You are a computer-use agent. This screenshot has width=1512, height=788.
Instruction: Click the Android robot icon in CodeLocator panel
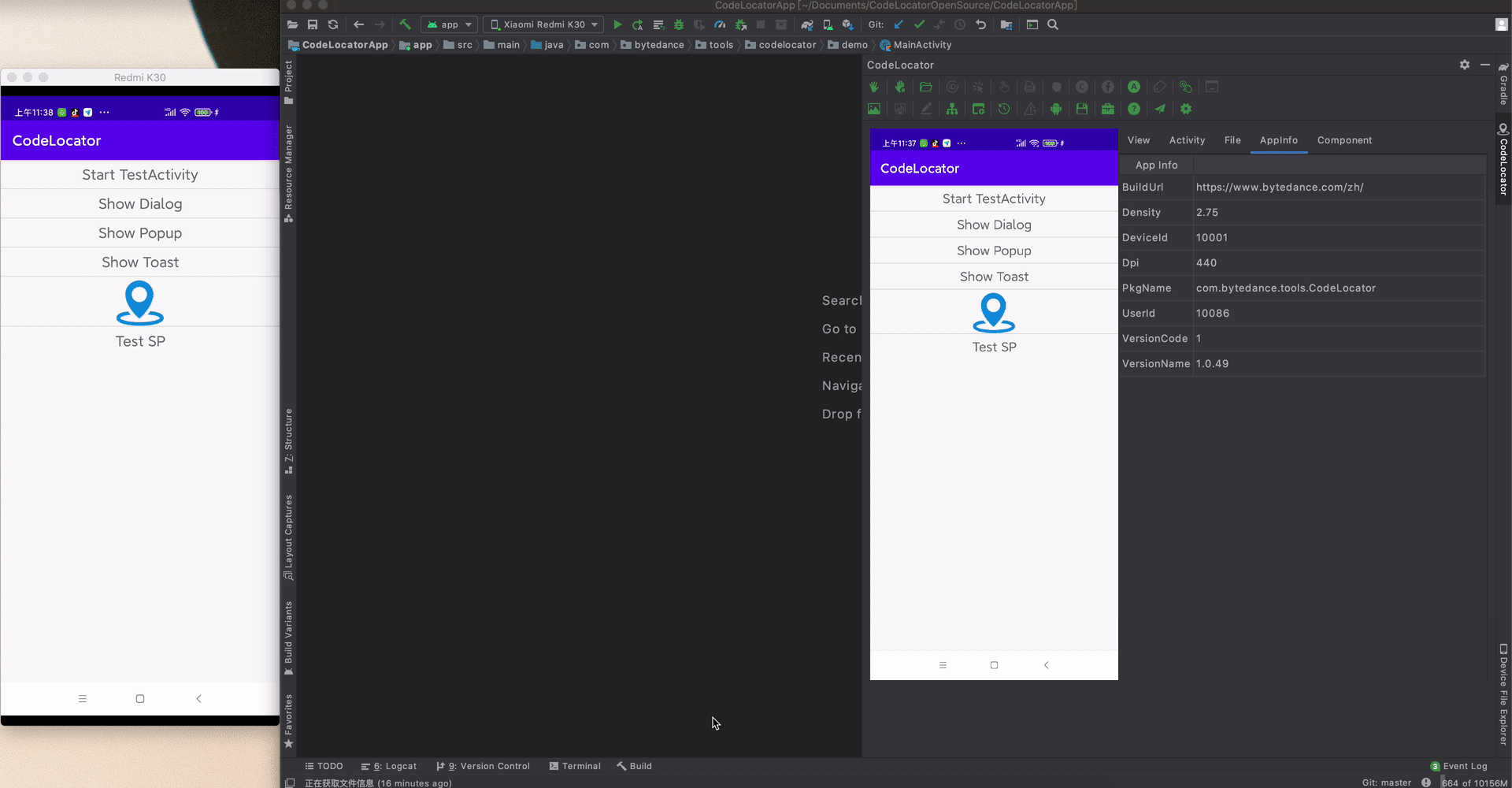tap(1056, 109)
